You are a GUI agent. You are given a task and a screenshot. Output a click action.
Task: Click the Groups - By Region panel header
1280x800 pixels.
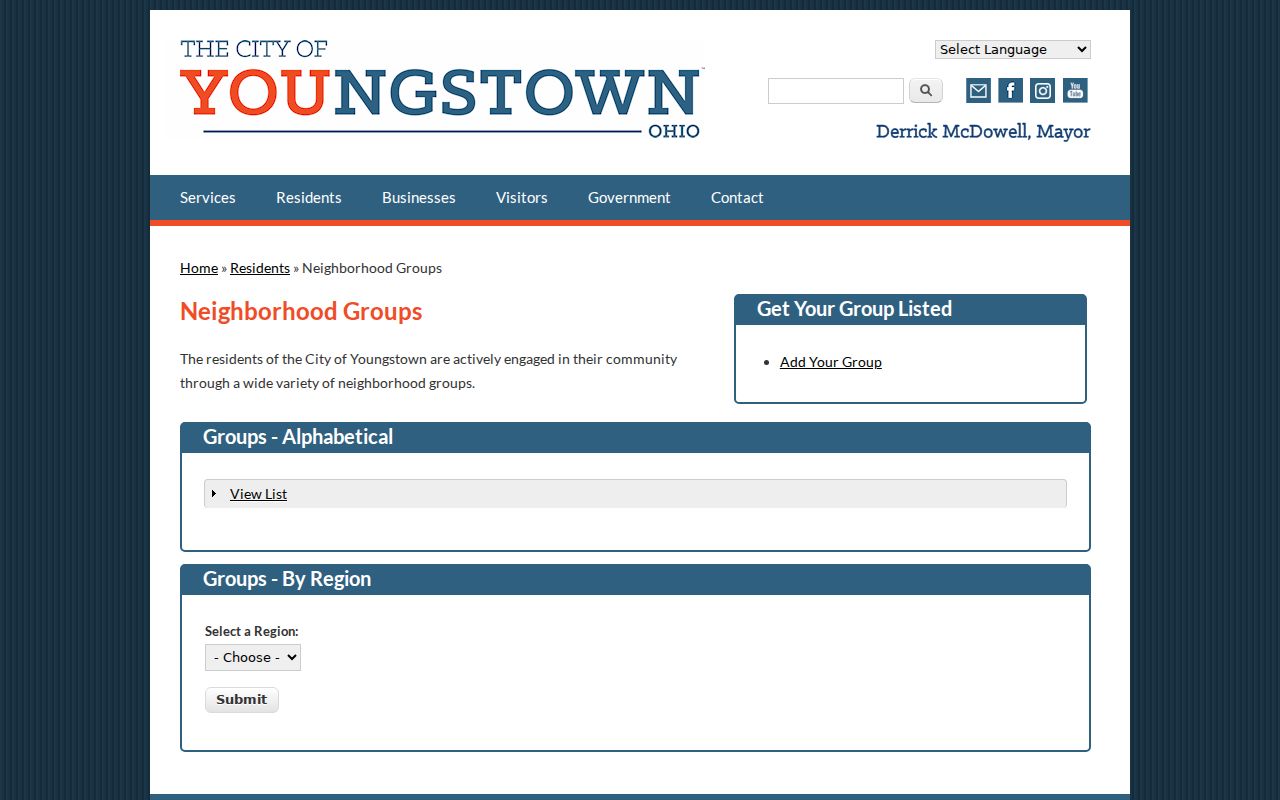pyautogui.click(x=635, y=580)
